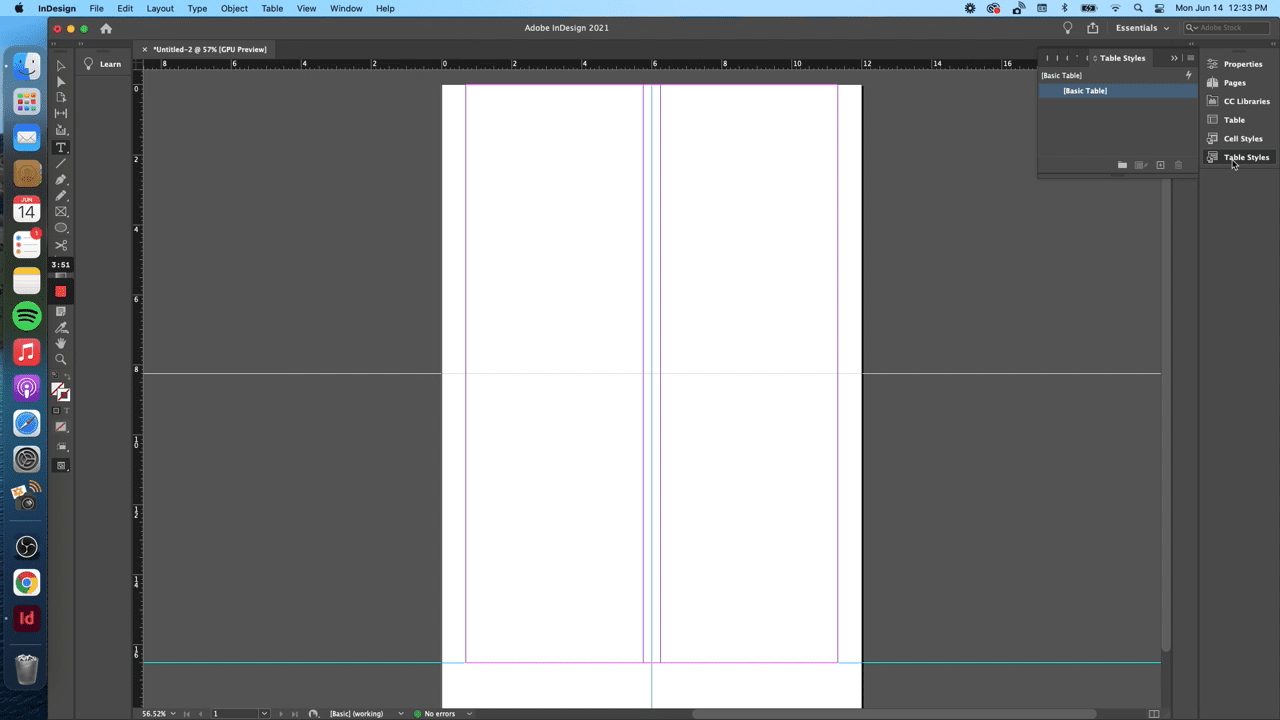The width and height of the screenshot is (1280, 720).
Task: Choose the Pen tool
Action: pyautogui.click(x=60, y=181)
